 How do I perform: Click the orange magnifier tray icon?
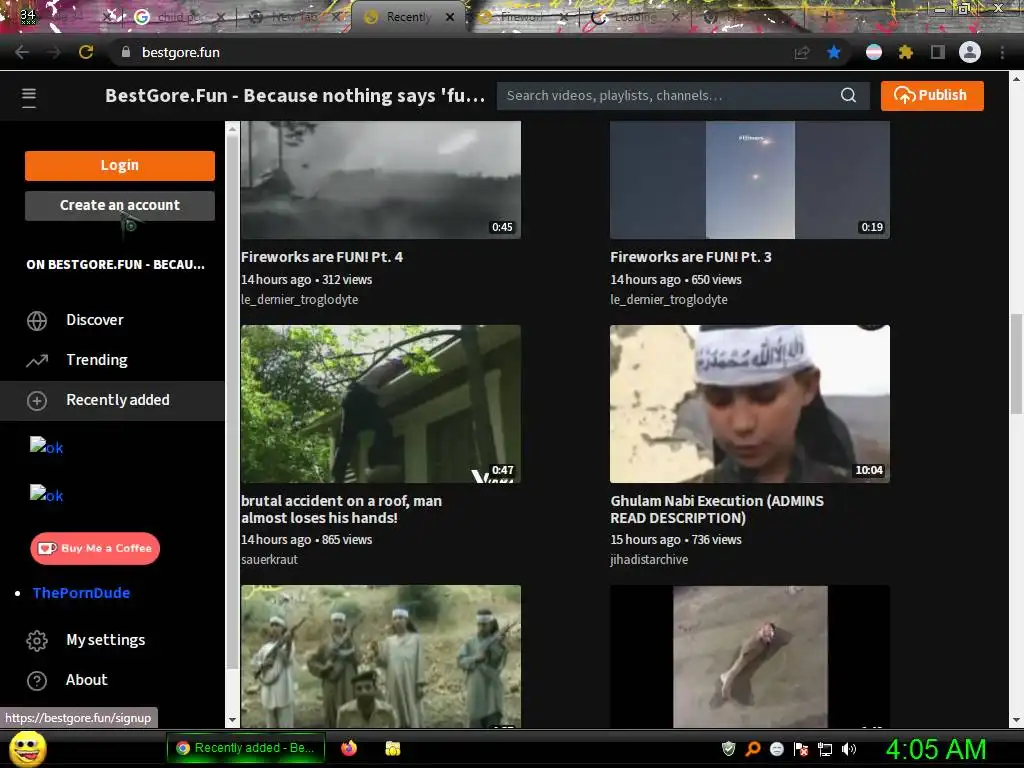click(x=752, y=748)
